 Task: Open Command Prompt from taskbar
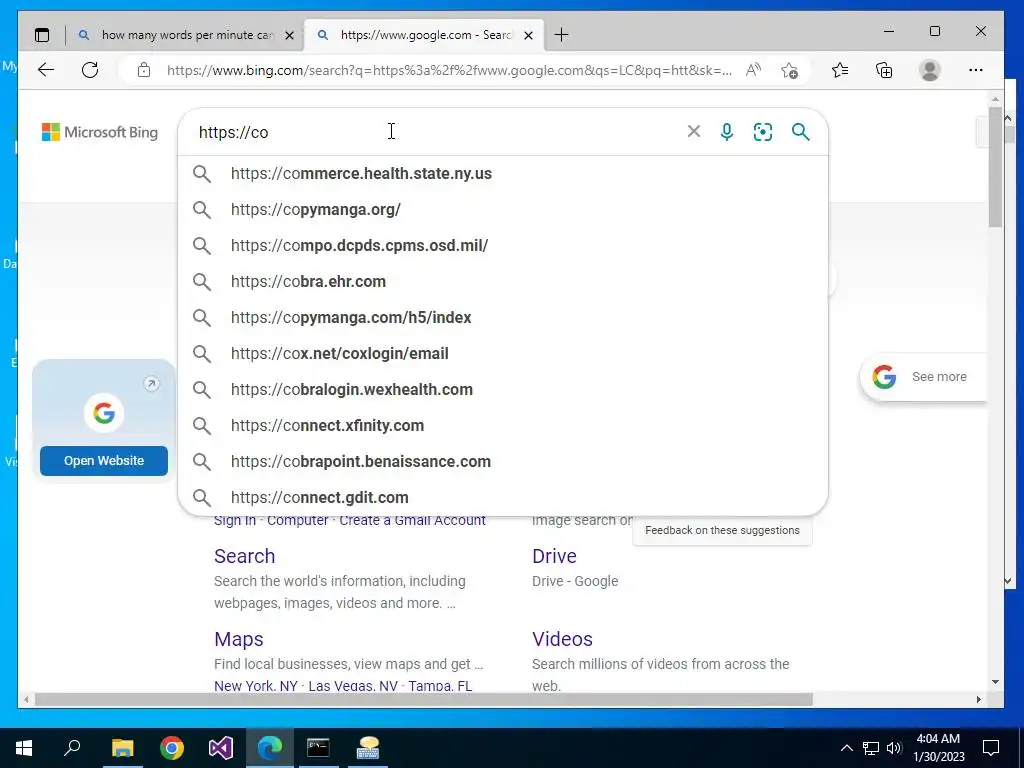[x=318, y=748]
